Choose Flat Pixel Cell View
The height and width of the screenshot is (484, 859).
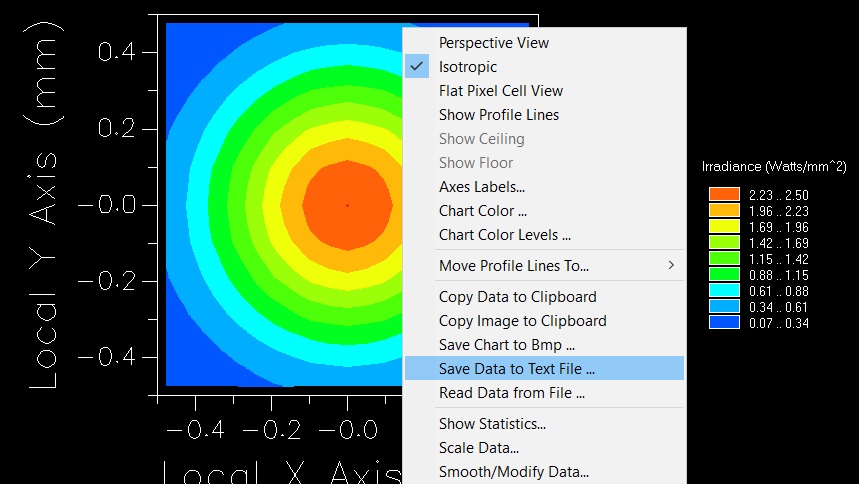pos(544,91)
